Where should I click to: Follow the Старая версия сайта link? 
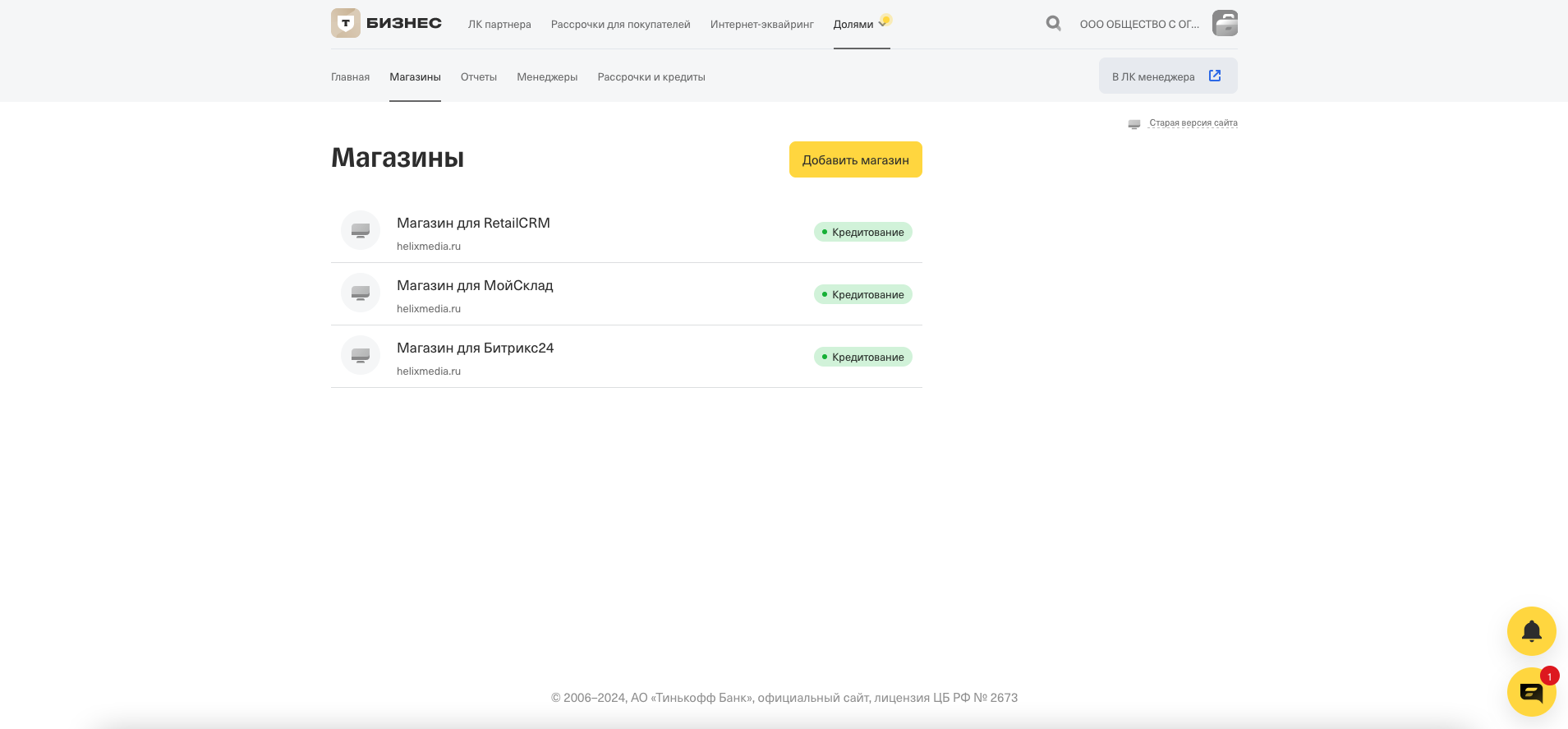click(x=1193, y=122)
